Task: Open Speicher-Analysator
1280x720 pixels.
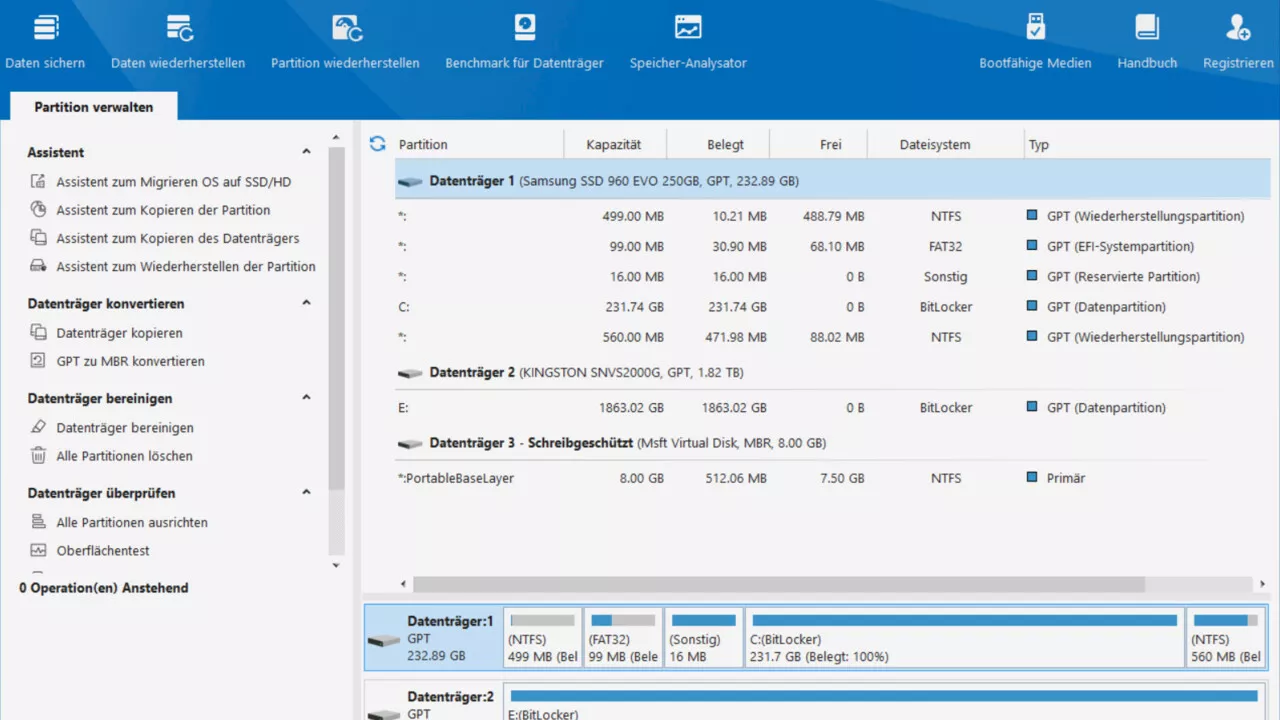Action: pyautogui.click(x=688, y=41)
